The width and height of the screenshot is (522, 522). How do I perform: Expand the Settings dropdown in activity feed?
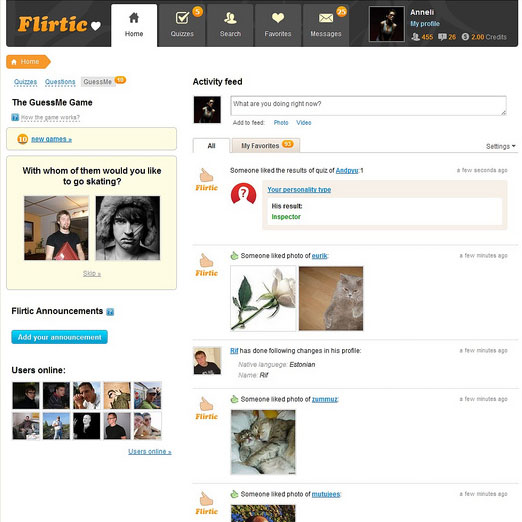coord(500,146)
